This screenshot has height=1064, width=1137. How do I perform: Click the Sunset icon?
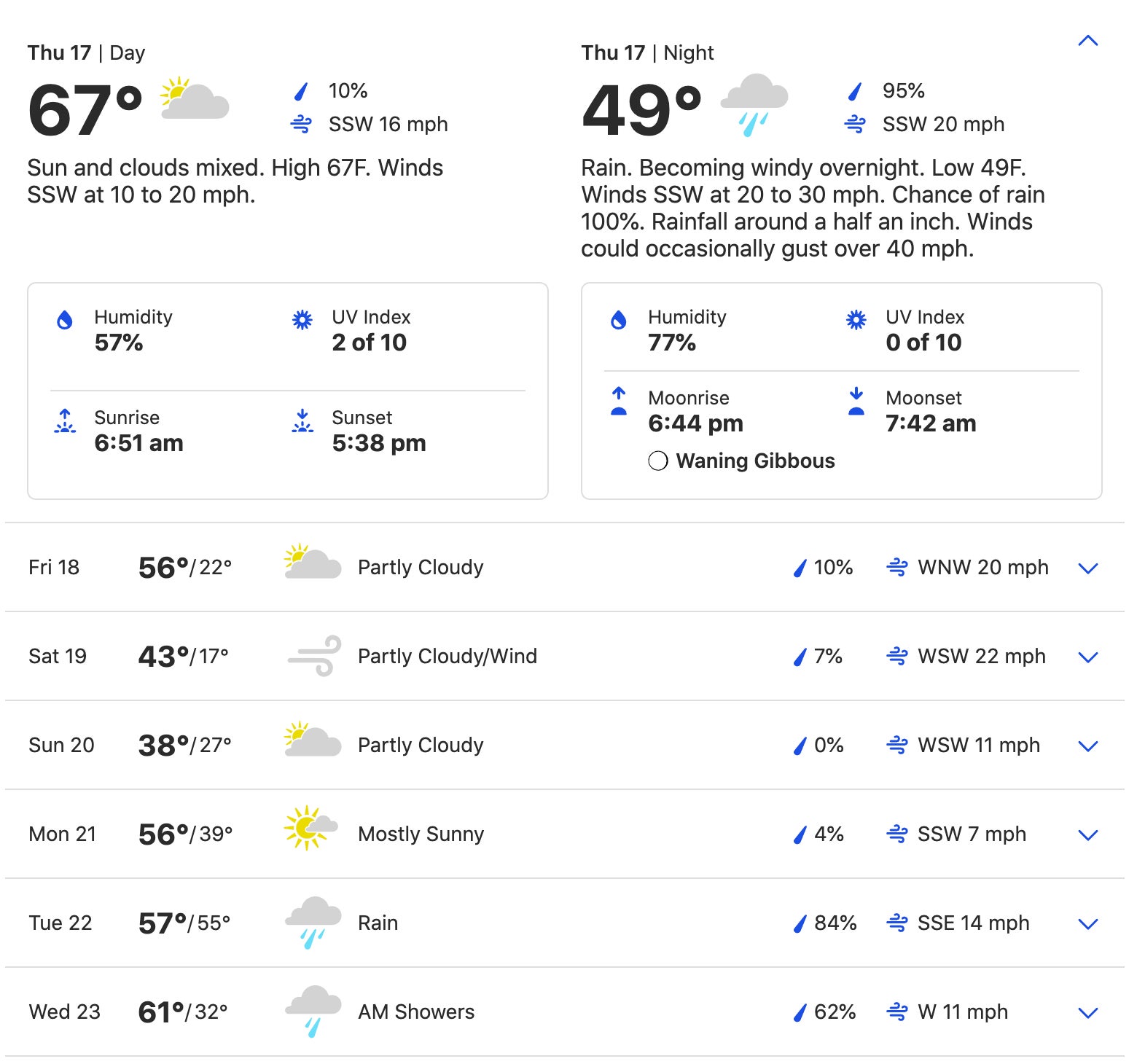point(302,421)
